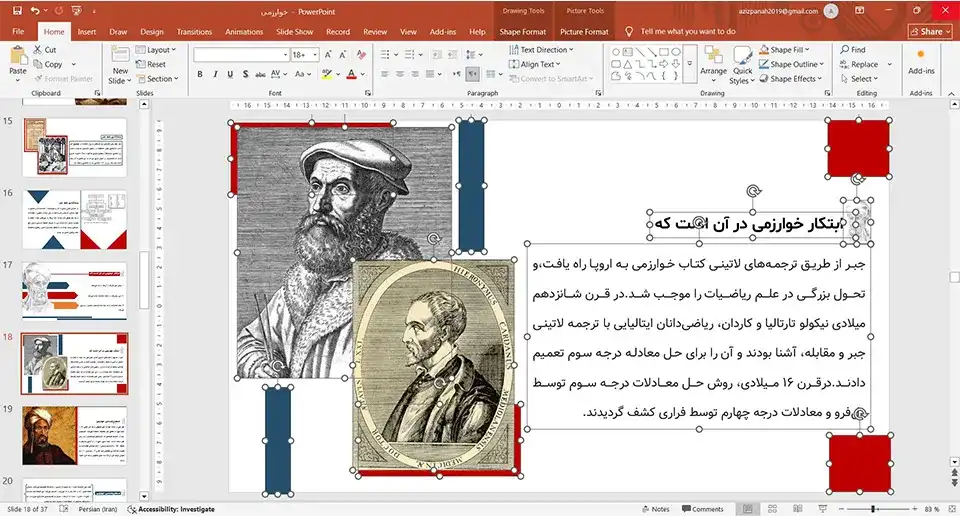Open the Text Direction dropdown
960x516 pixels.
coord(542,50)
